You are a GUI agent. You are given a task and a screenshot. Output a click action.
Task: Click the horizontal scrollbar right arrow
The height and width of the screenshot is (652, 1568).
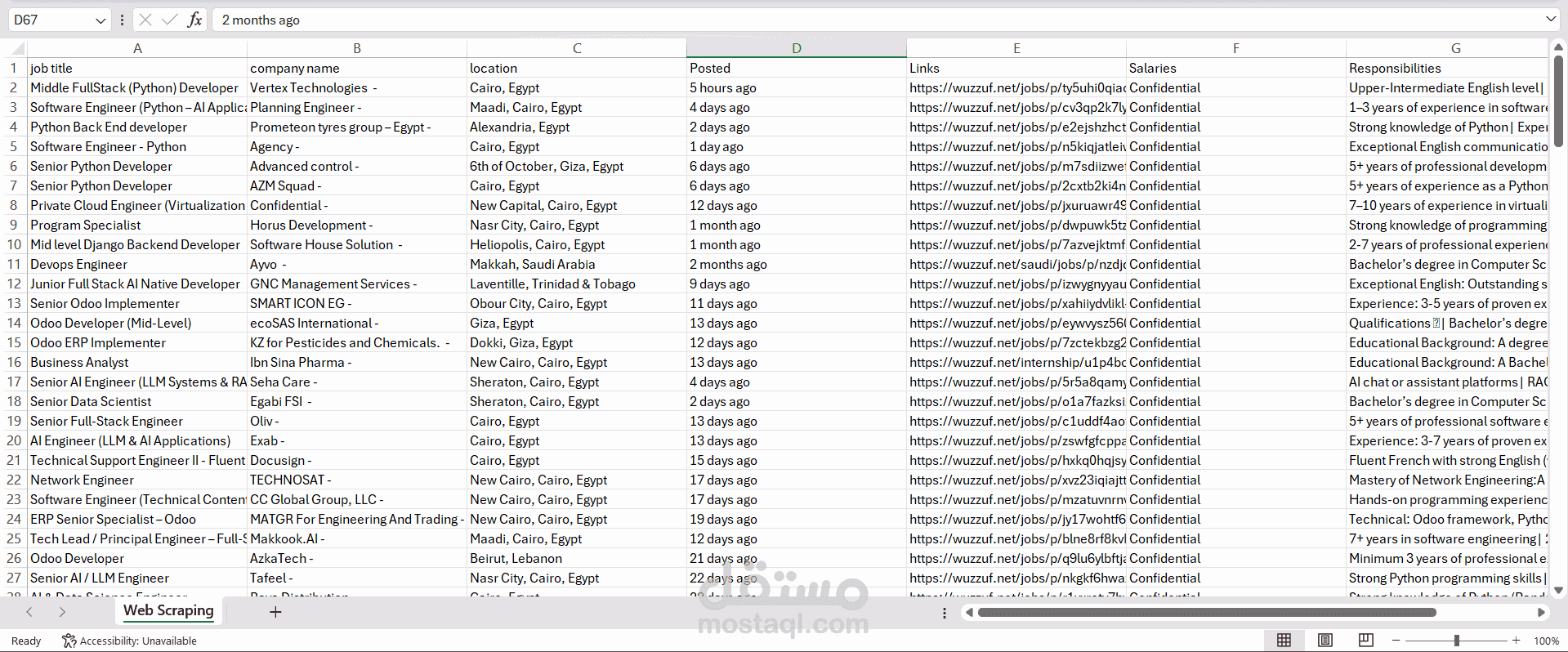[1541, 612]
